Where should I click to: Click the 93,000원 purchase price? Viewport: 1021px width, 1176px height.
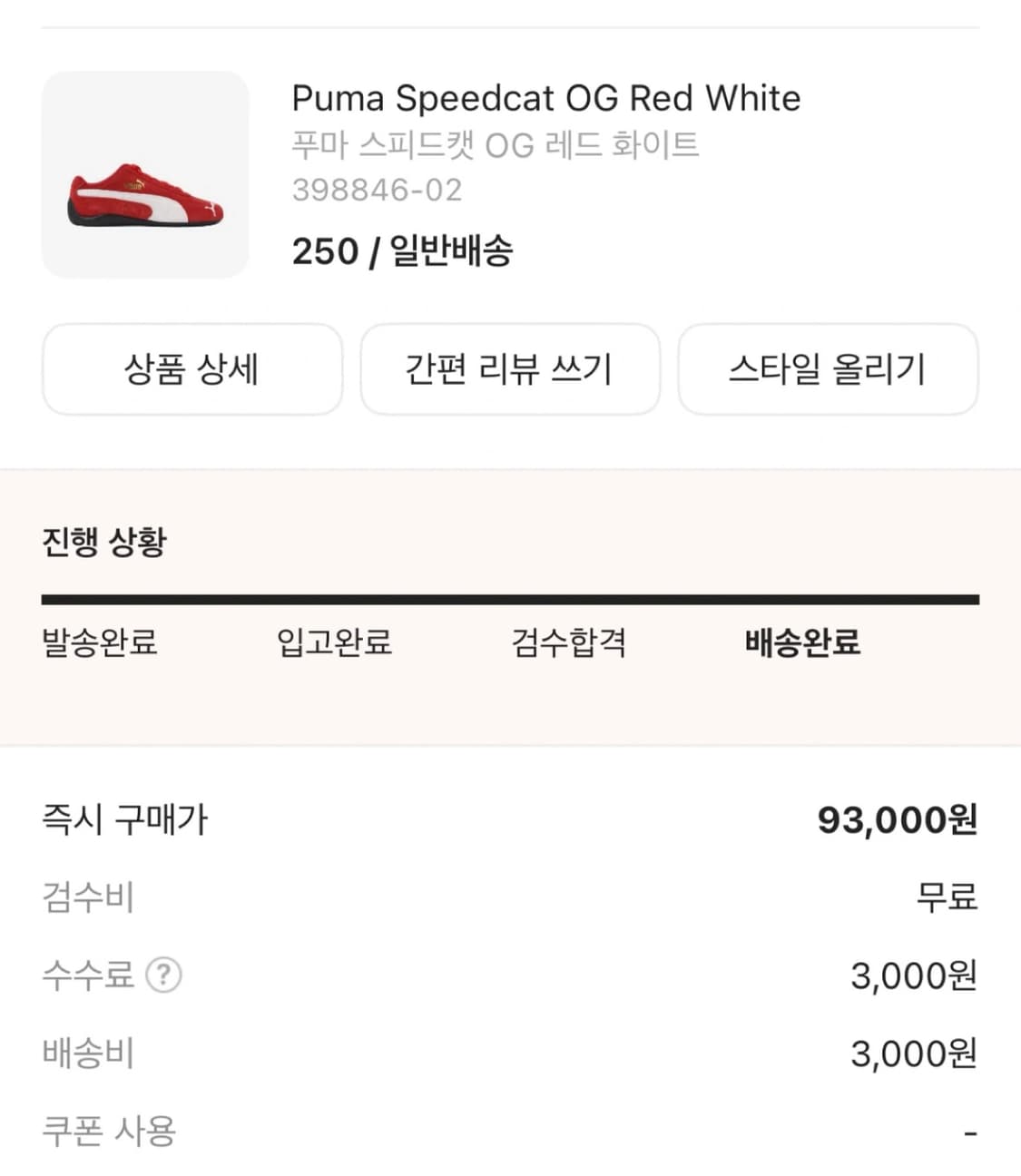pos(897,820)
